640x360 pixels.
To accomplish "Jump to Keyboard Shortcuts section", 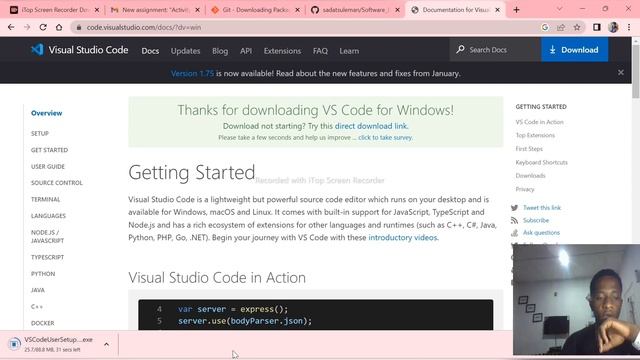I will pos(541,162).
